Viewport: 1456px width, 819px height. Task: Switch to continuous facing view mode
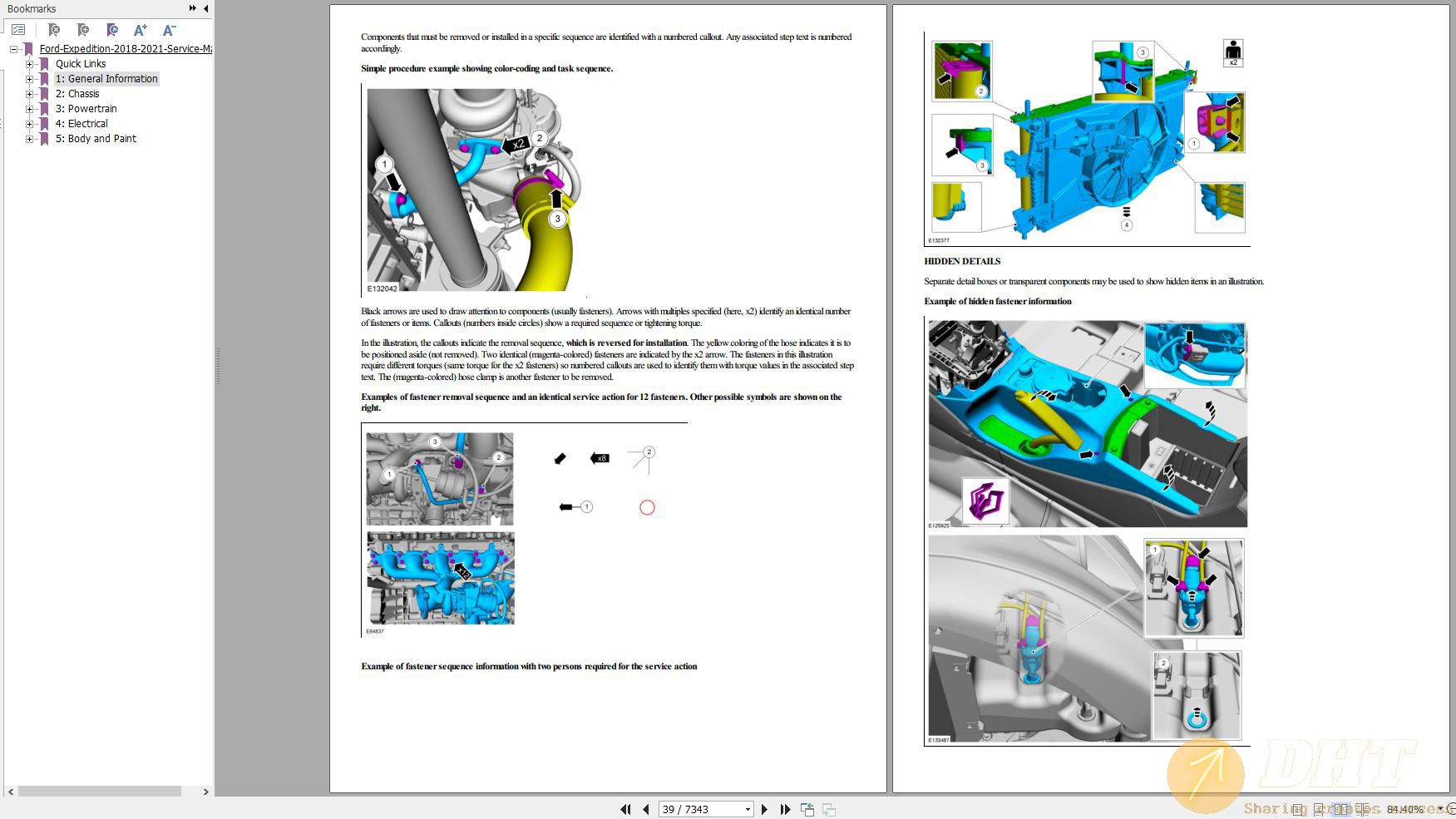click(x=1363, y=809)
